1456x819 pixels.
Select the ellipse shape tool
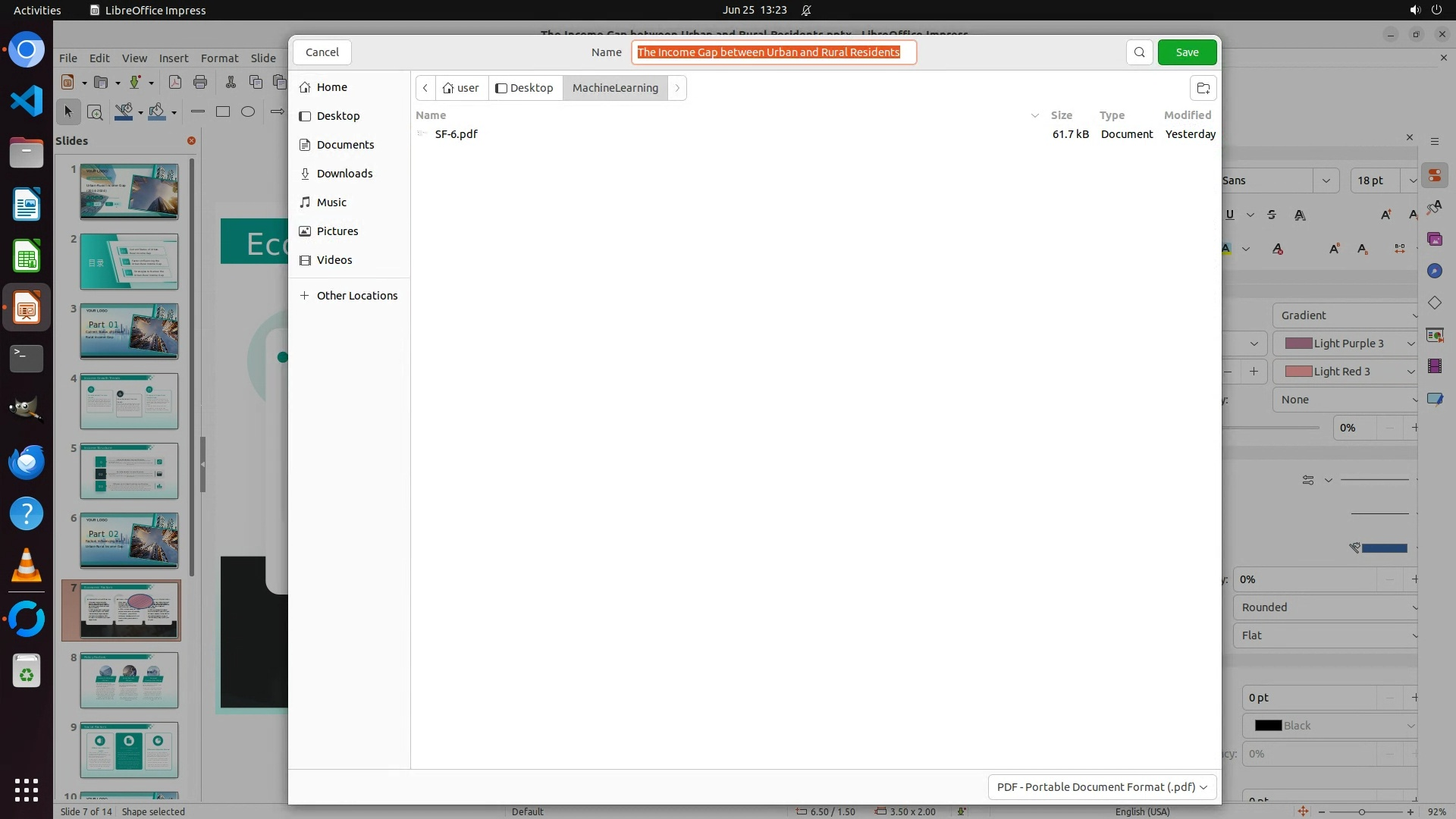click(248, 111)
